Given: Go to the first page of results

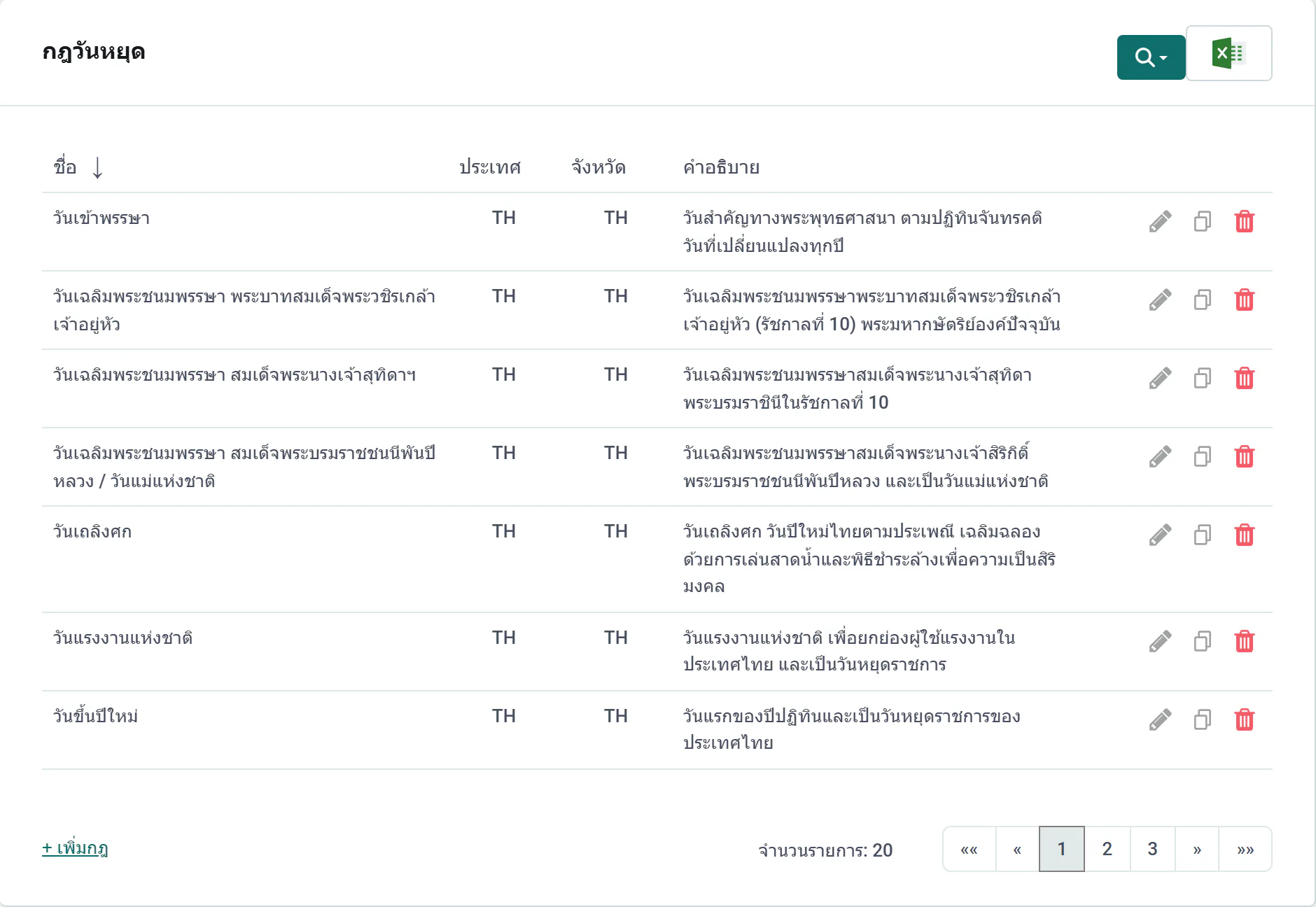Looking at the screenshot, I should tap(969, 850).
